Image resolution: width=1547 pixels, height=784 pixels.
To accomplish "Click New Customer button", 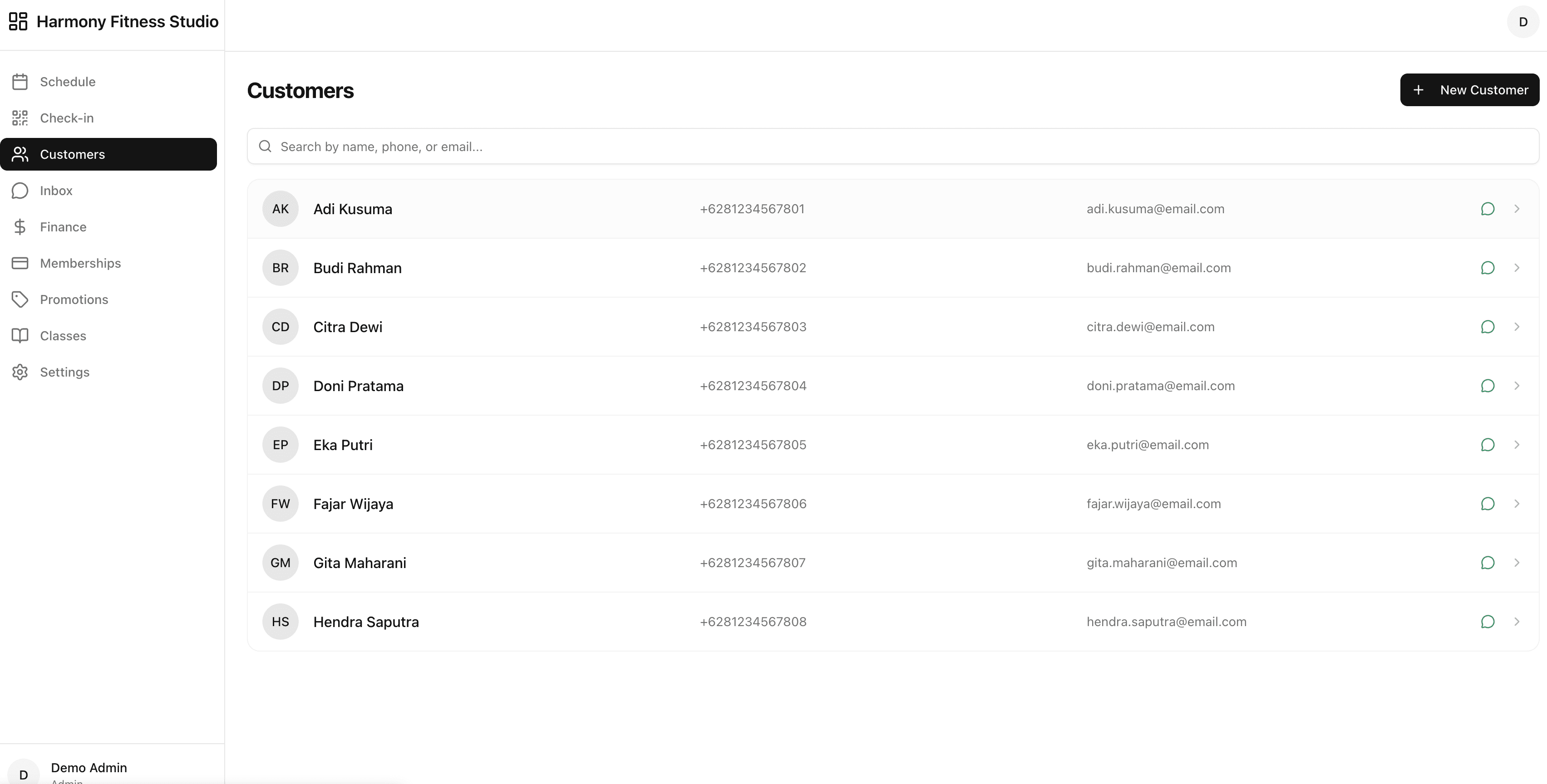I will click(1469, 90).
